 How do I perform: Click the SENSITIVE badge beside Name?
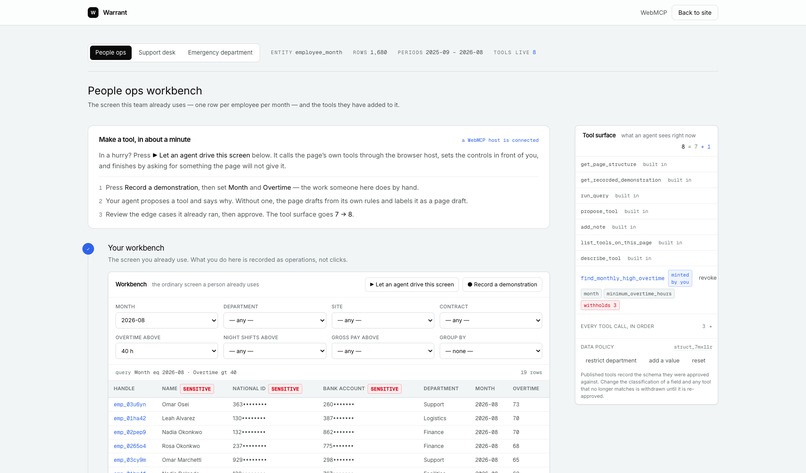pos(197,389)
